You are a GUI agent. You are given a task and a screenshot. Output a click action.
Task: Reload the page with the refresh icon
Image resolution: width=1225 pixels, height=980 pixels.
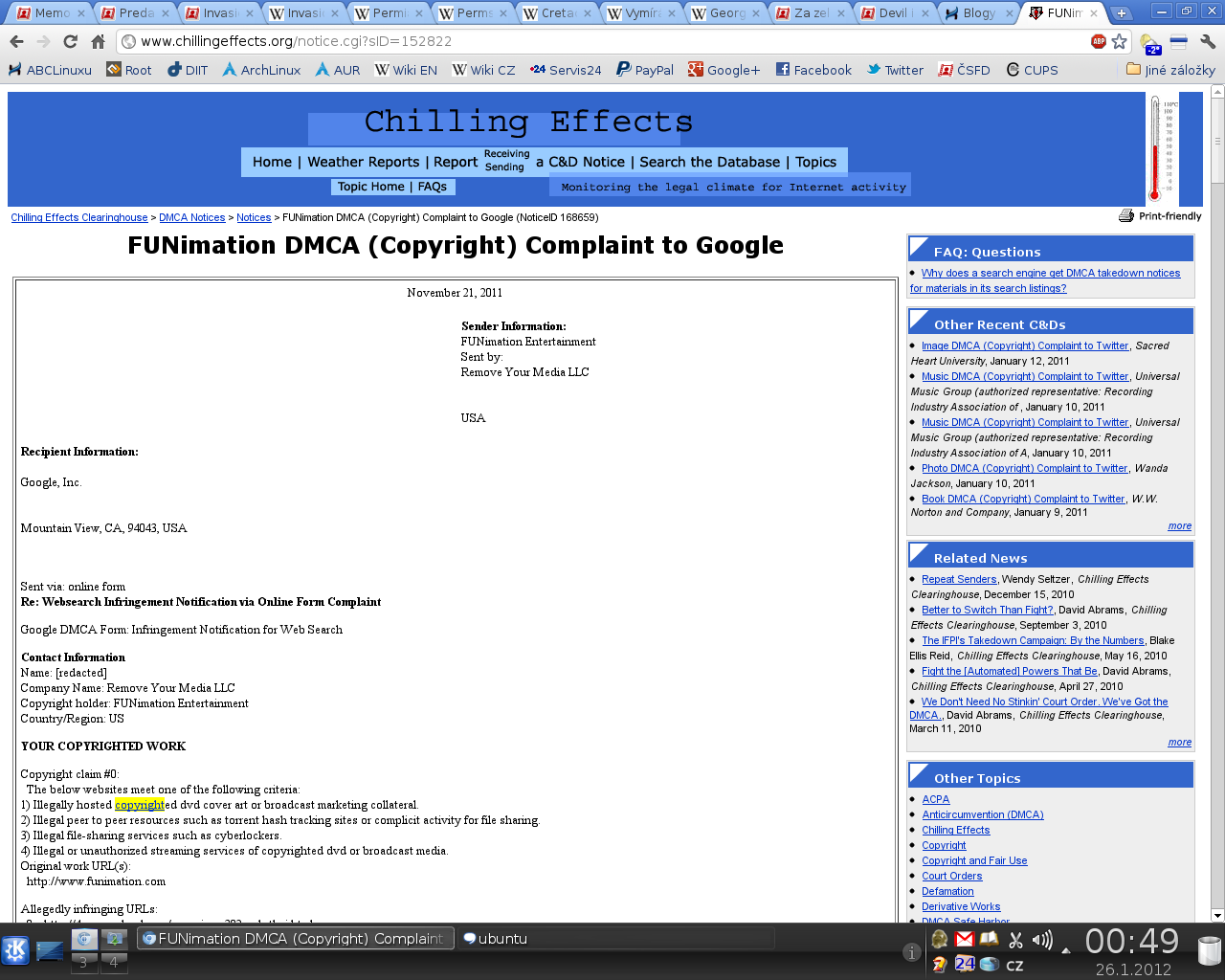70,41
